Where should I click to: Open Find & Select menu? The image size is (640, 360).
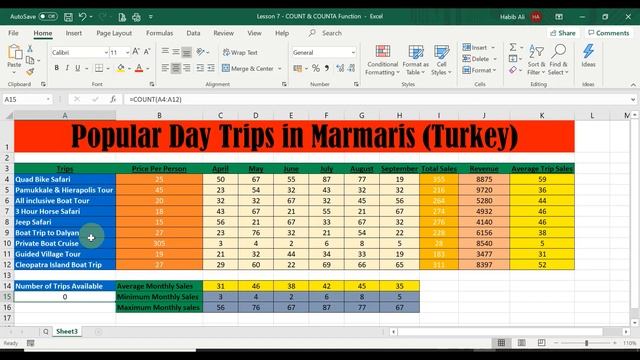coord(558,60)
